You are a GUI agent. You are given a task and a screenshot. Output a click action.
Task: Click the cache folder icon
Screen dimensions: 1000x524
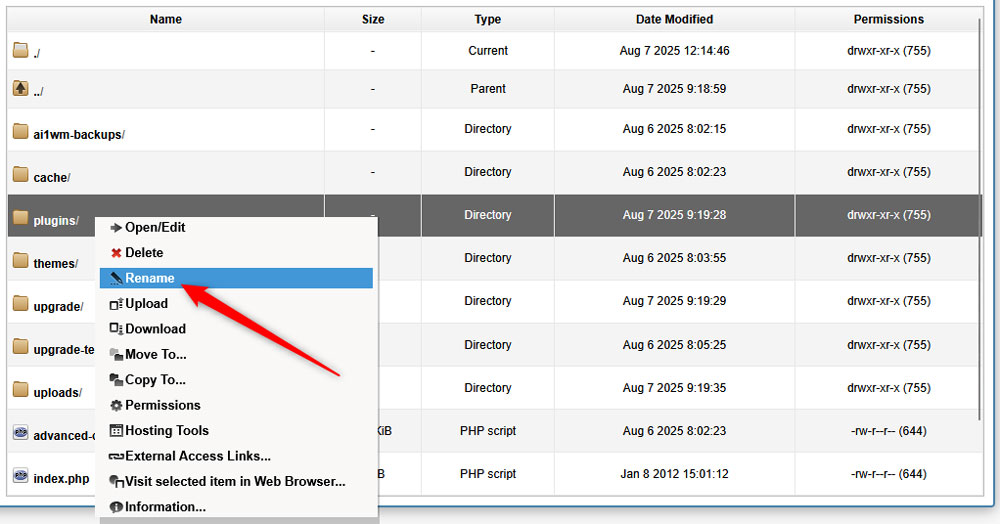[20, 174]
